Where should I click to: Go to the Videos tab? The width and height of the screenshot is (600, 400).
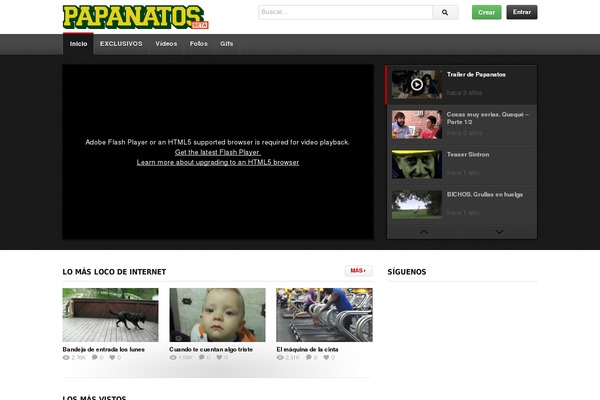166,44
